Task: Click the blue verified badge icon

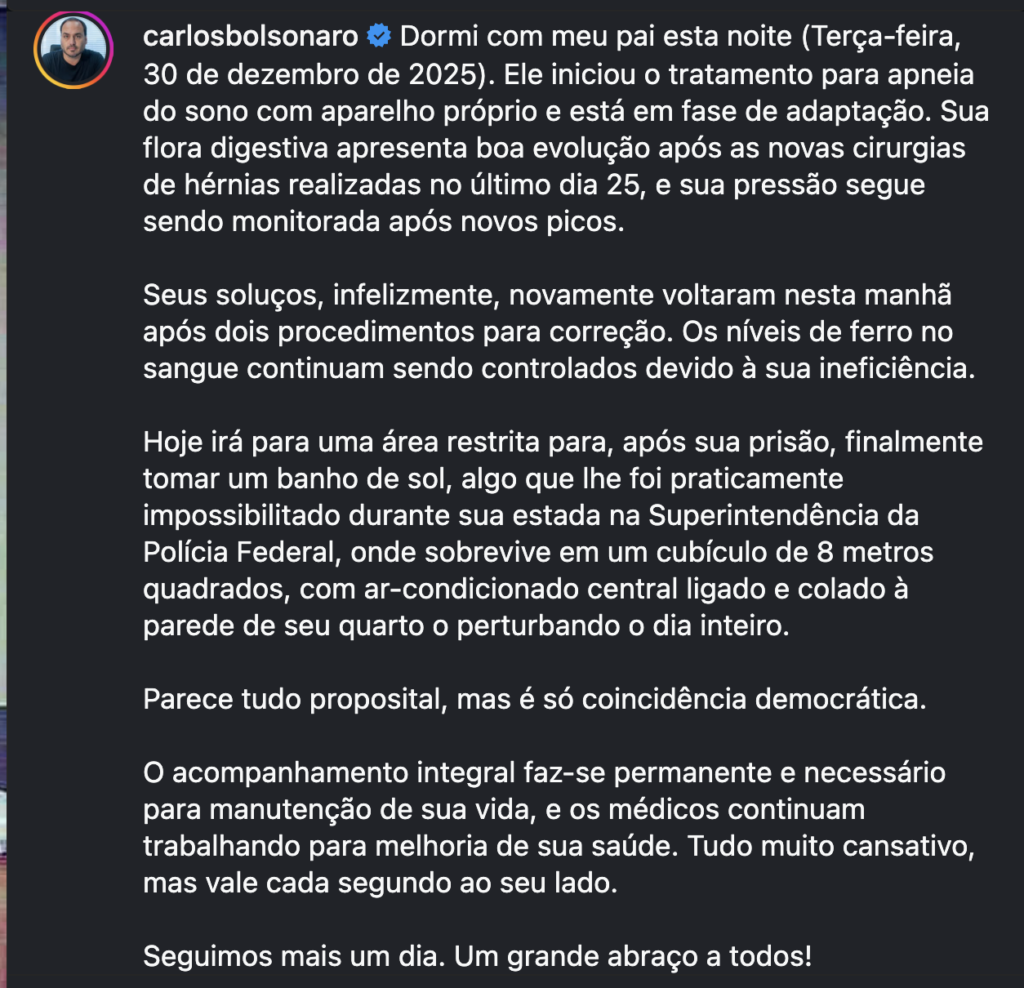Action: point(379,37)
